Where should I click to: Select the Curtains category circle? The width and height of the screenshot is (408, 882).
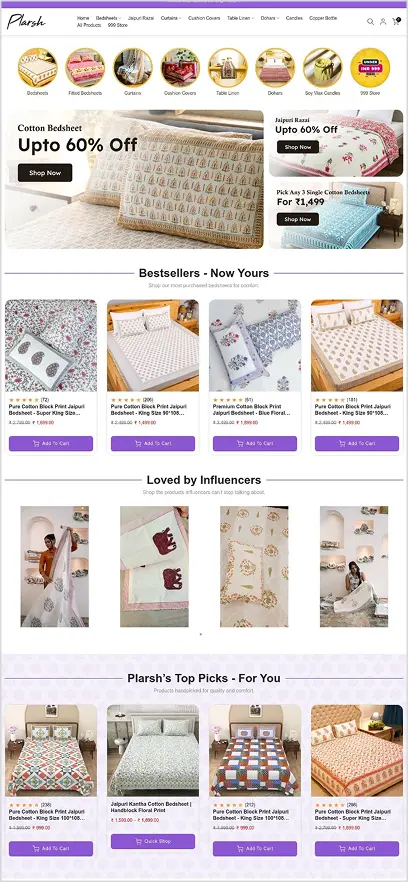pos(133,68)
